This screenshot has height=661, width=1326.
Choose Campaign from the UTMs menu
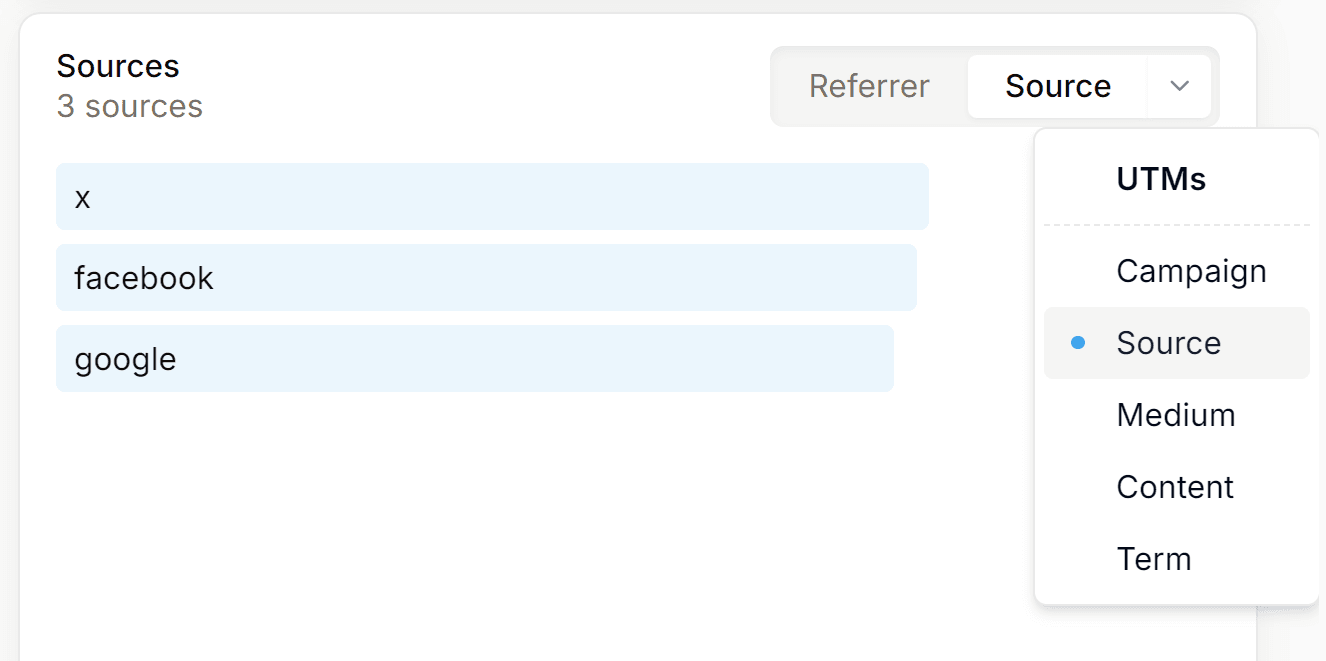[x=1191, y=271]
